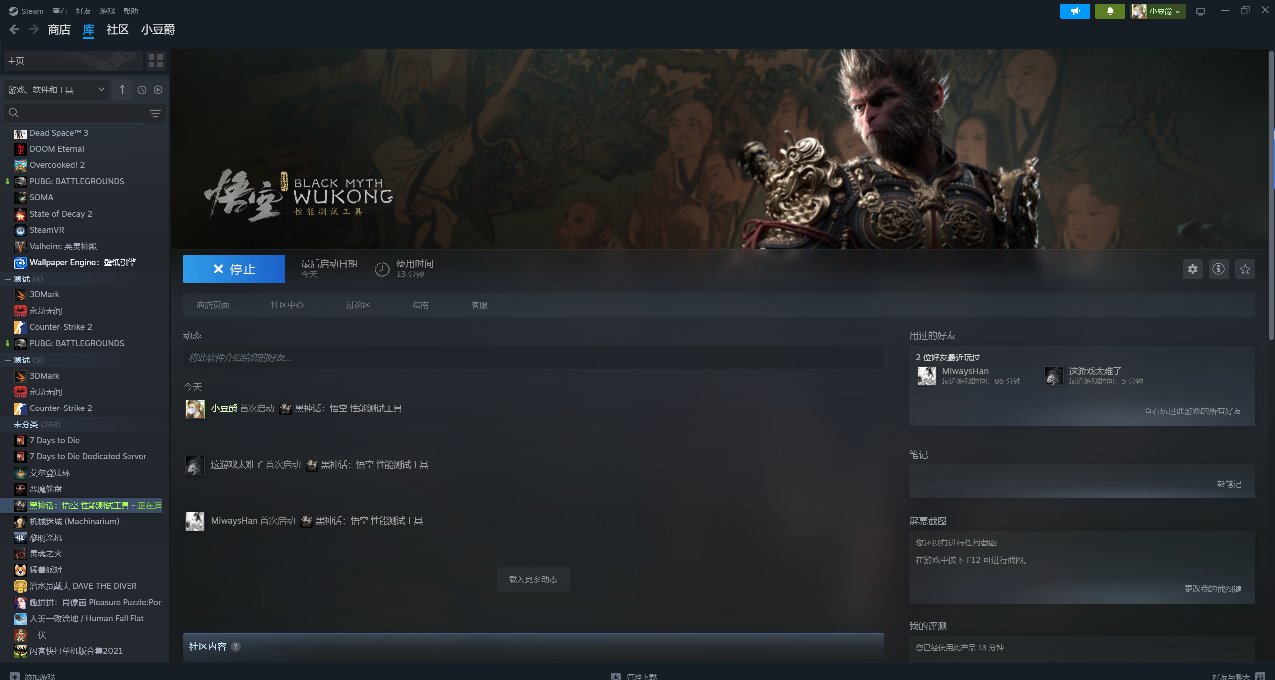
Task: Open the 社区中心 tab
Action: pyautogui.click(x=287, y=305)
